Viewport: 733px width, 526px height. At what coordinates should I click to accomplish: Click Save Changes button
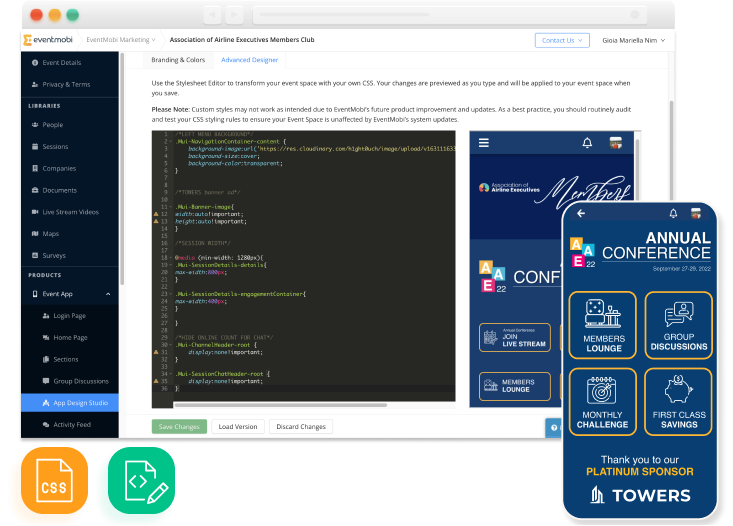(179, 426)
